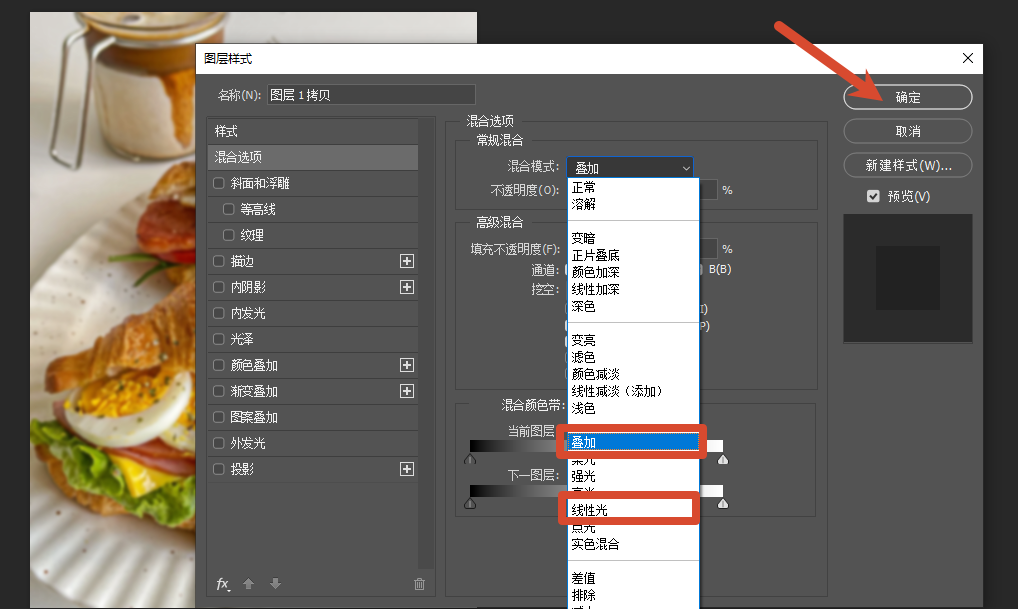Viewport: 1018px width, 609px height.
Task: Enable the 投影 checkbox
Action: coord(219,469)
